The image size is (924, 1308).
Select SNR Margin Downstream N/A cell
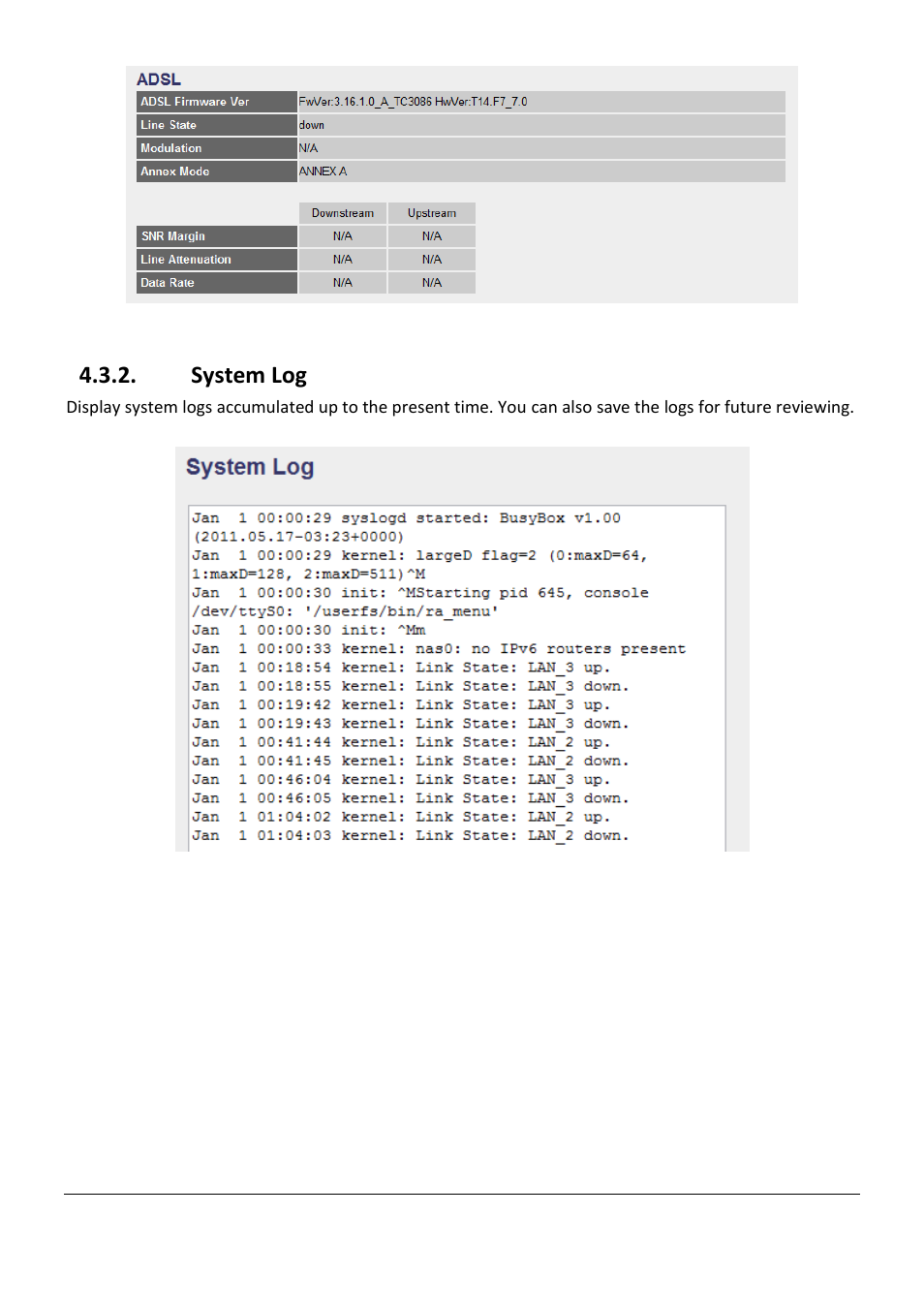pos(343,236)
